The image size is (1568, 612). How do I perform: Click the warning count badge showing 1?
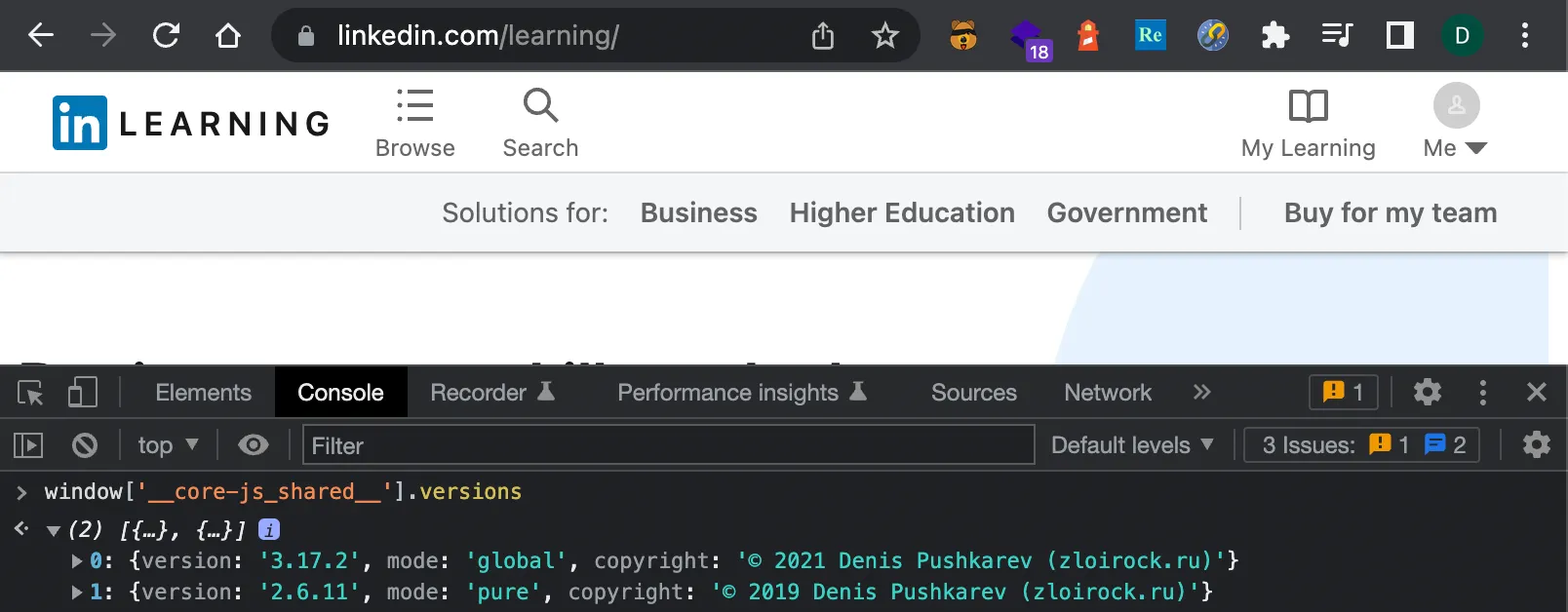(1343, 392)
